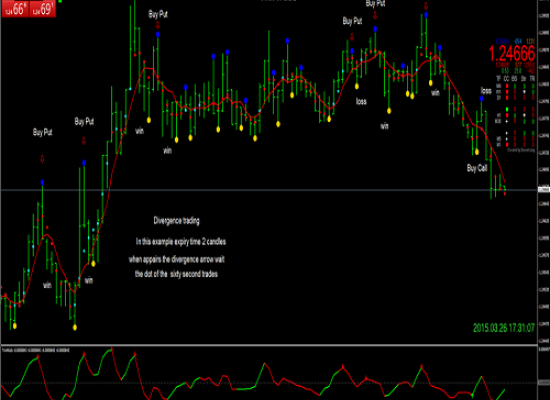Select the 'Created by' credit text in dashboard
The height and width of the screenshot is (400, 550).
click(521, 151)
